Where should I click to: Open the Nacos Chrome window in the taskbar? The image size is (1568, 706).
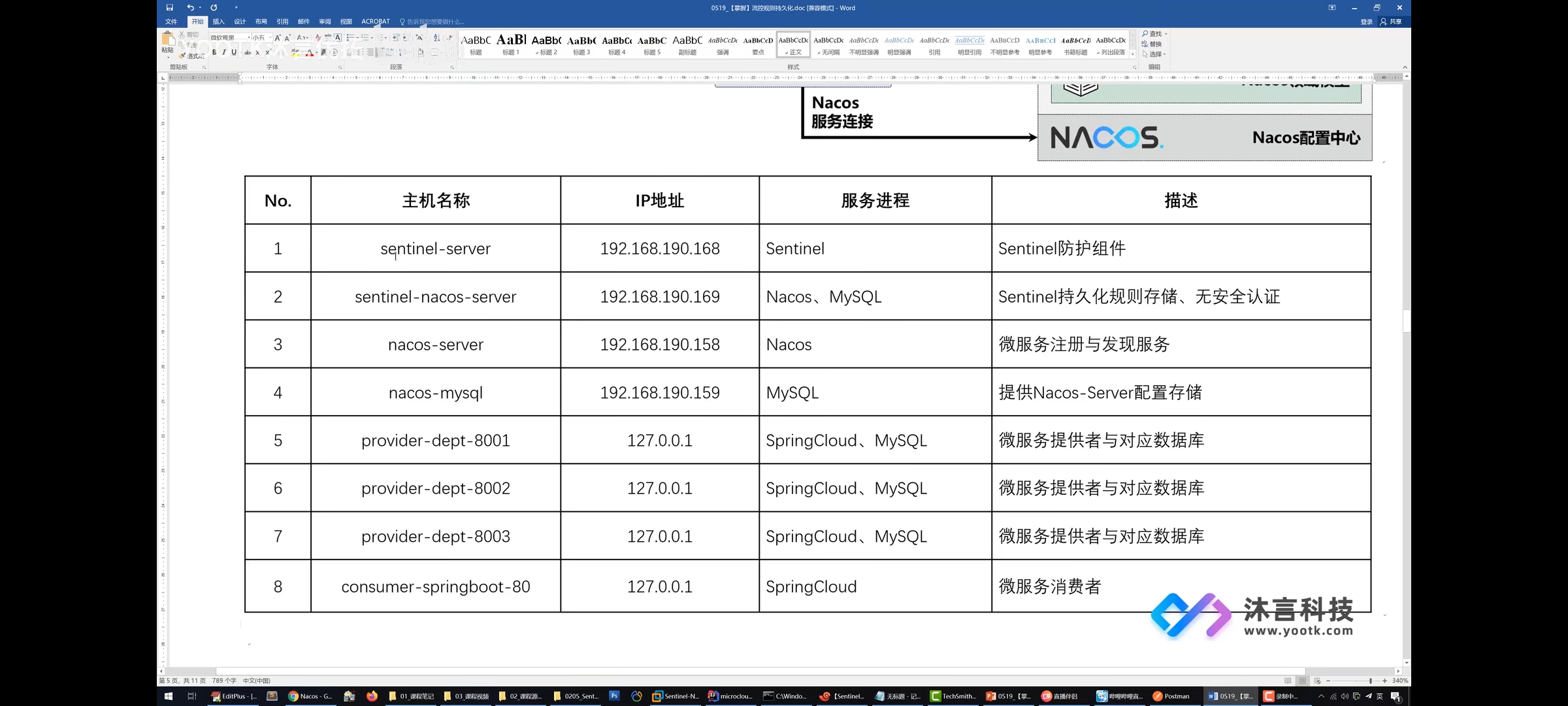pyautogui.click(x=311, y=696)
